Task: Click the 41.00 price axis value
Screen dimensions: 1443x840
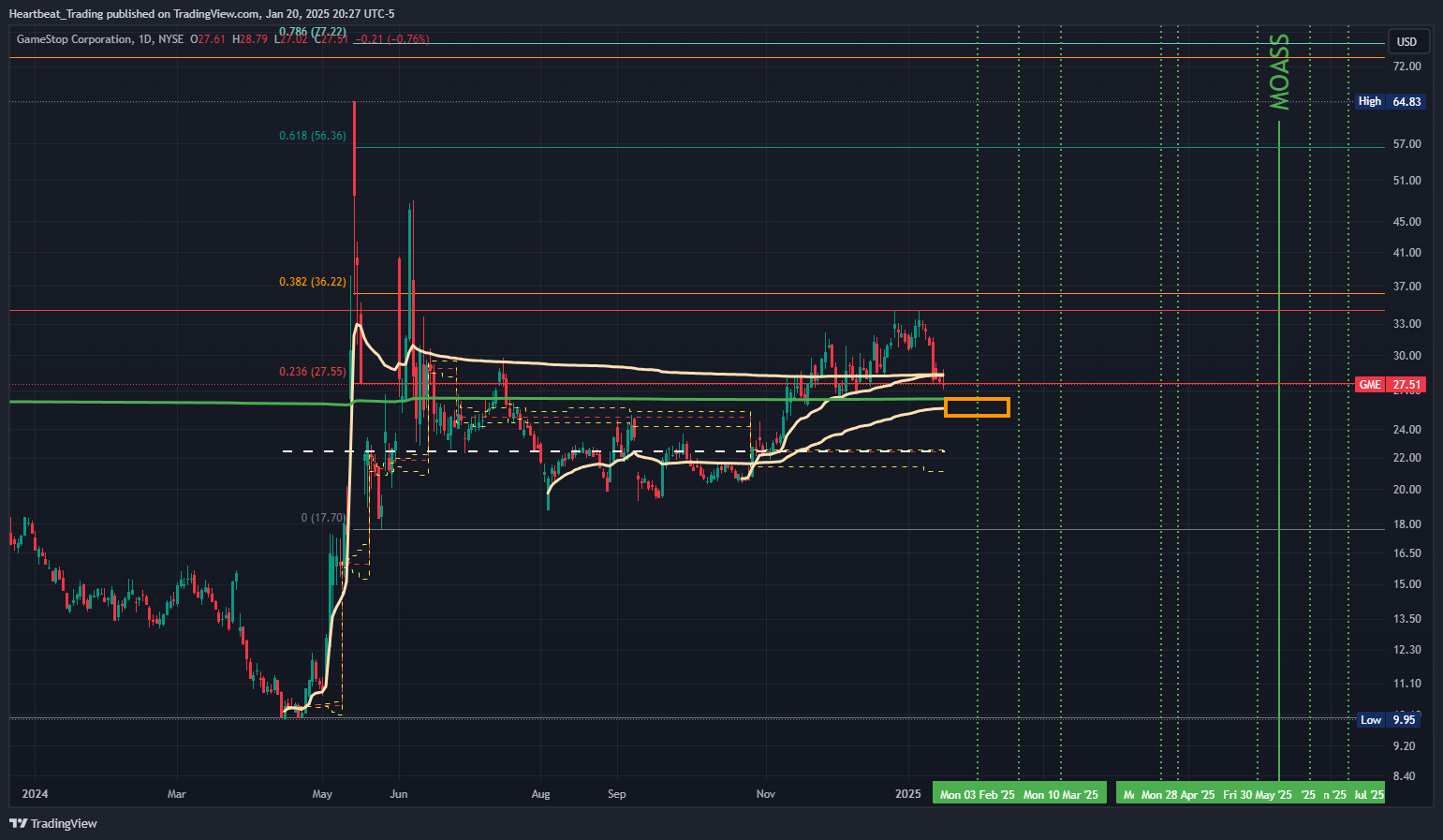Action: tap(1406, 253)
